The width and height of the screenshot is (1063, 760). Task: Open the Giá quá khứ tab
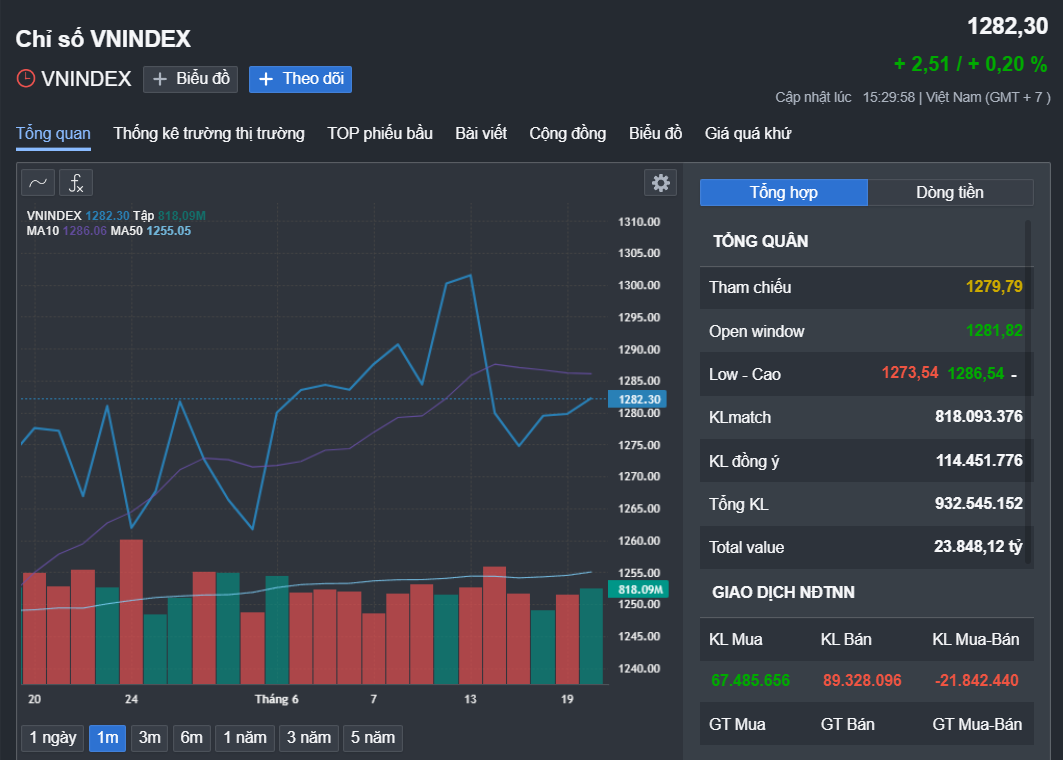click(748, 134)
